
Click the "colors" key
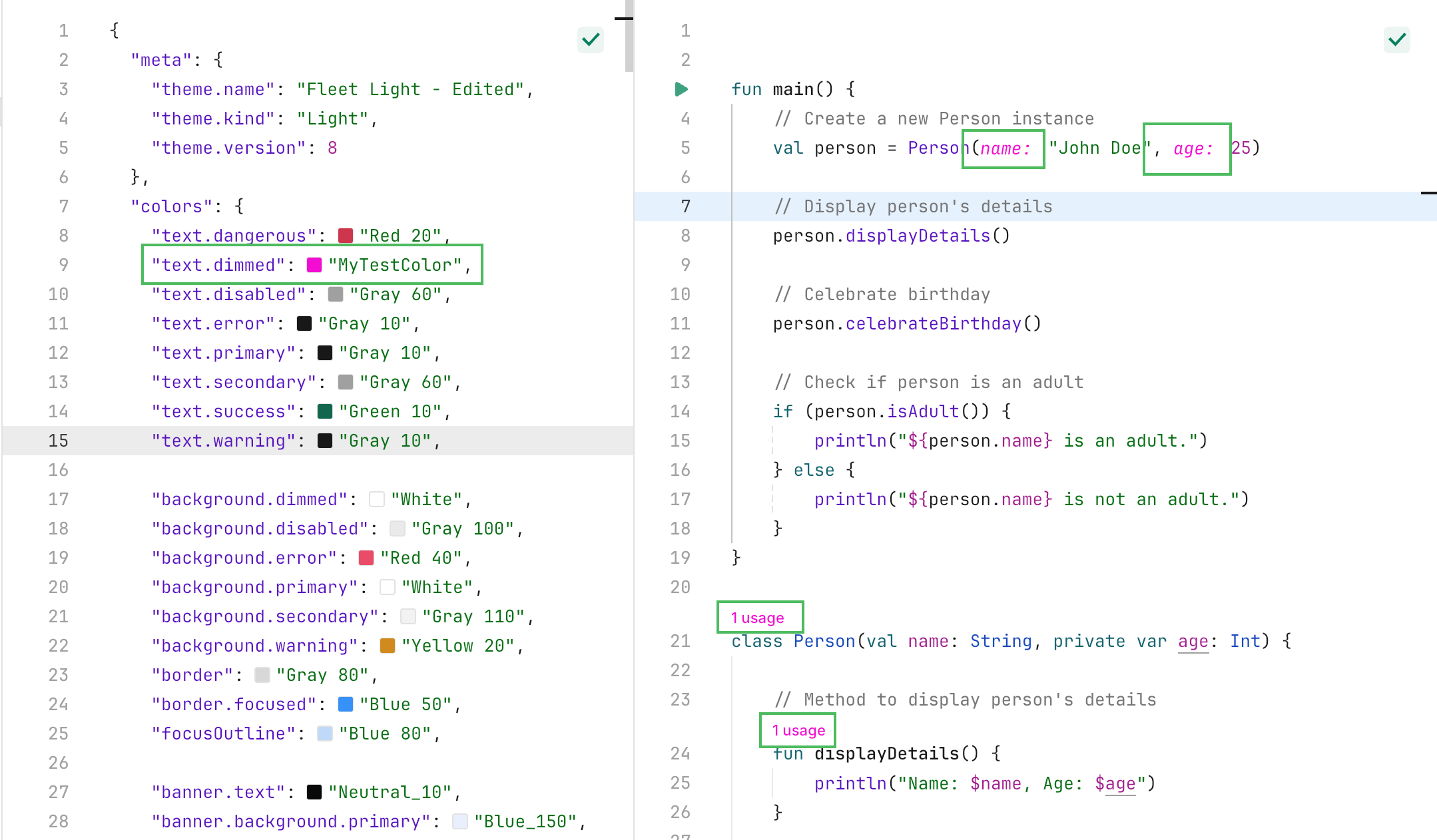[172, 206]
